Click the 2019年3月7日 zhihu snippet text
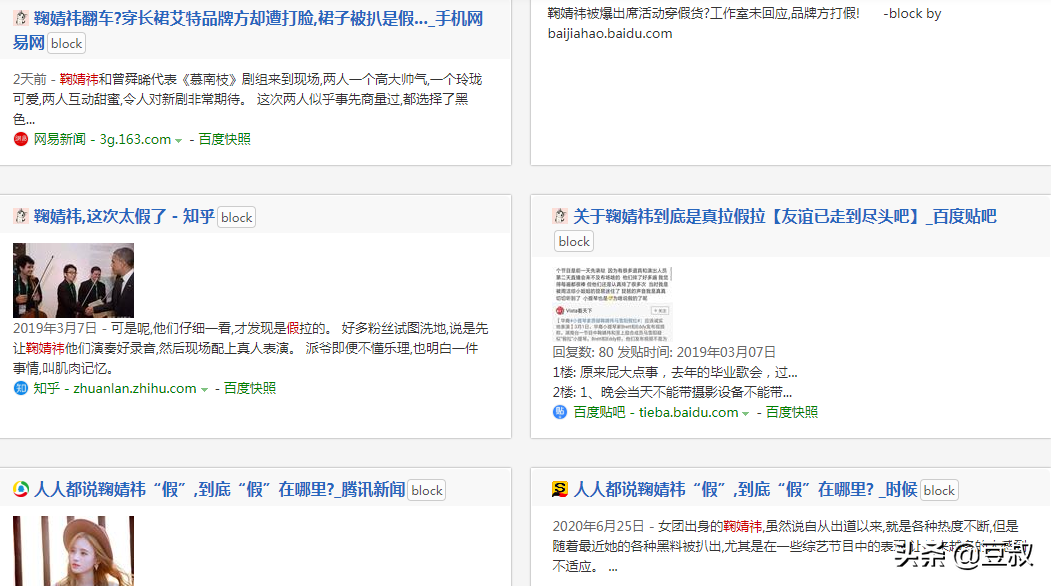 click(x=251, y=348)
